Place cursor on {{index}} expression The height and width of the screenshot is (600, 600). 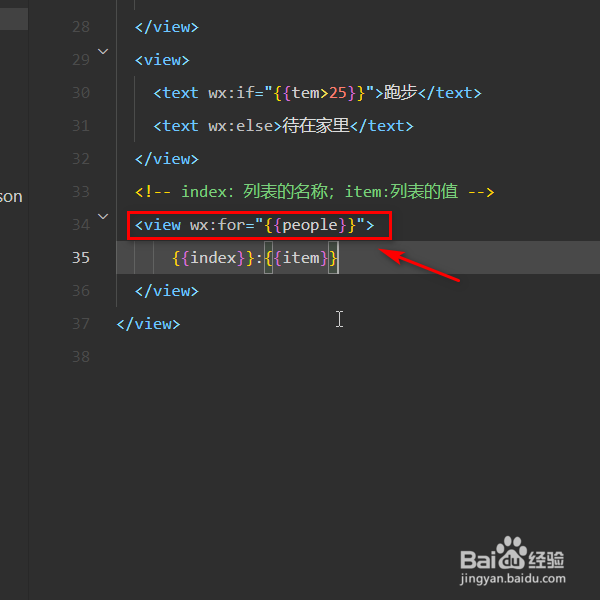[213, 258]
